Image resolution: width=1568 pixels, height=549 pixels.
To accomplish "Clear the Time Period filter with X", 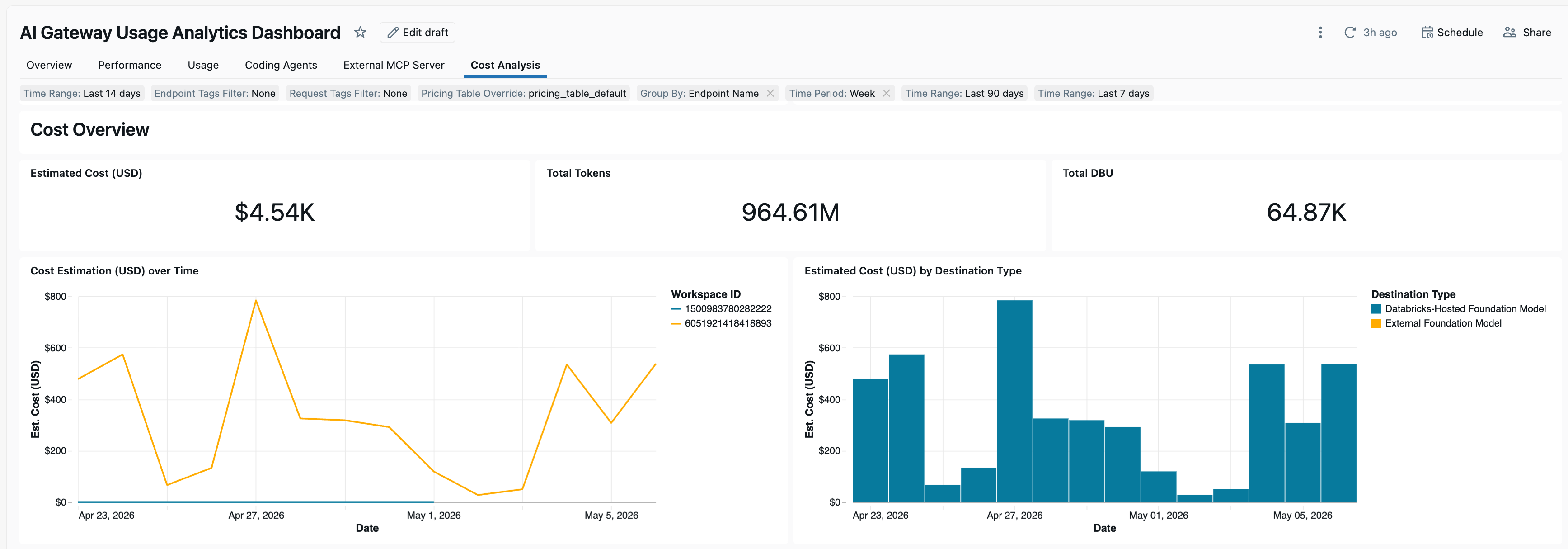I will click(x=886, y=93).
